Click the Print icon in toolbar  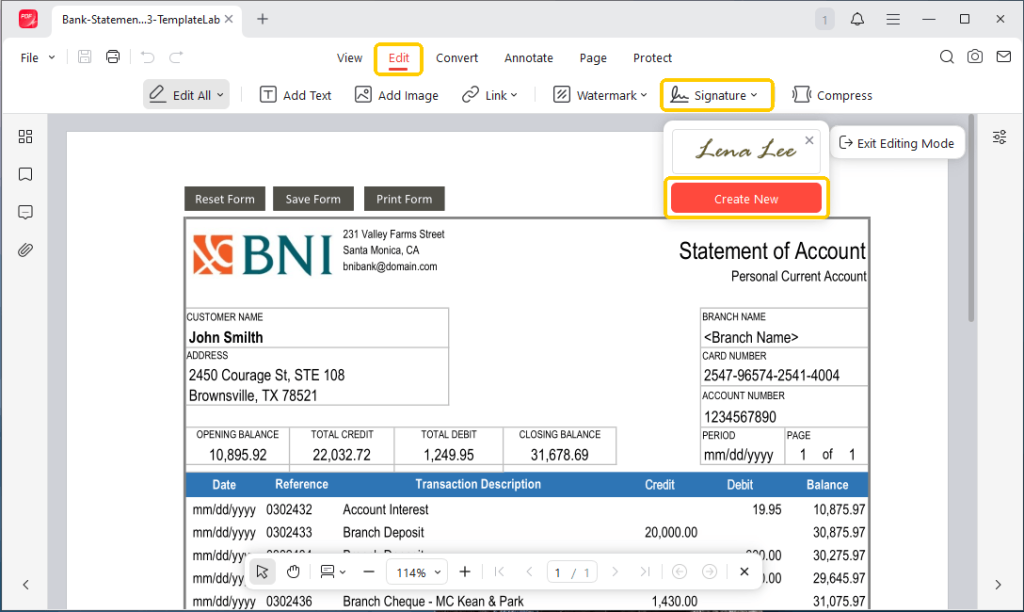tap(113, 57)
